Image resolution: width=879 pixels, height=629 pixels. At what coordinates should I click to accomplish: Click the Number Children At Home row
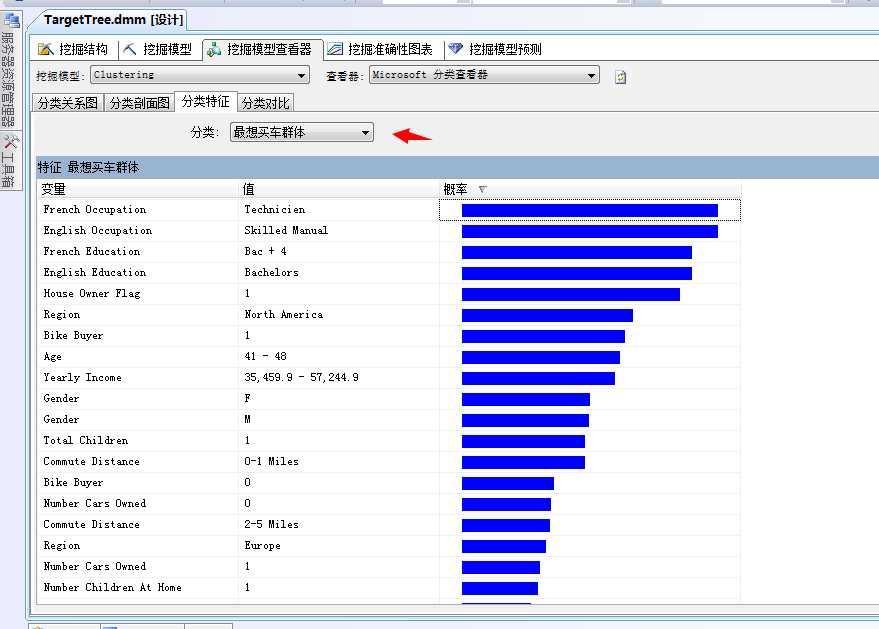[389, 588]
